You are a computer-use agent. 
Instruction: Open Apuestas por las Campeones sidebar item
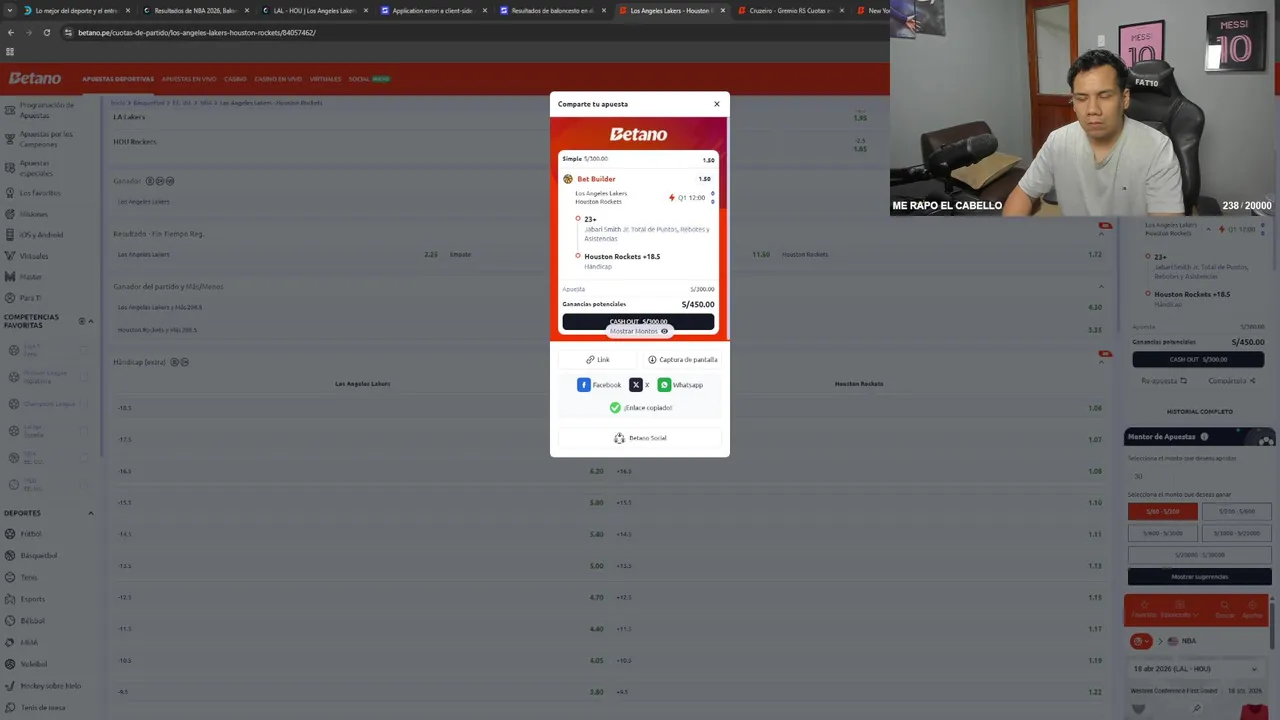click(x=40, y=139)
